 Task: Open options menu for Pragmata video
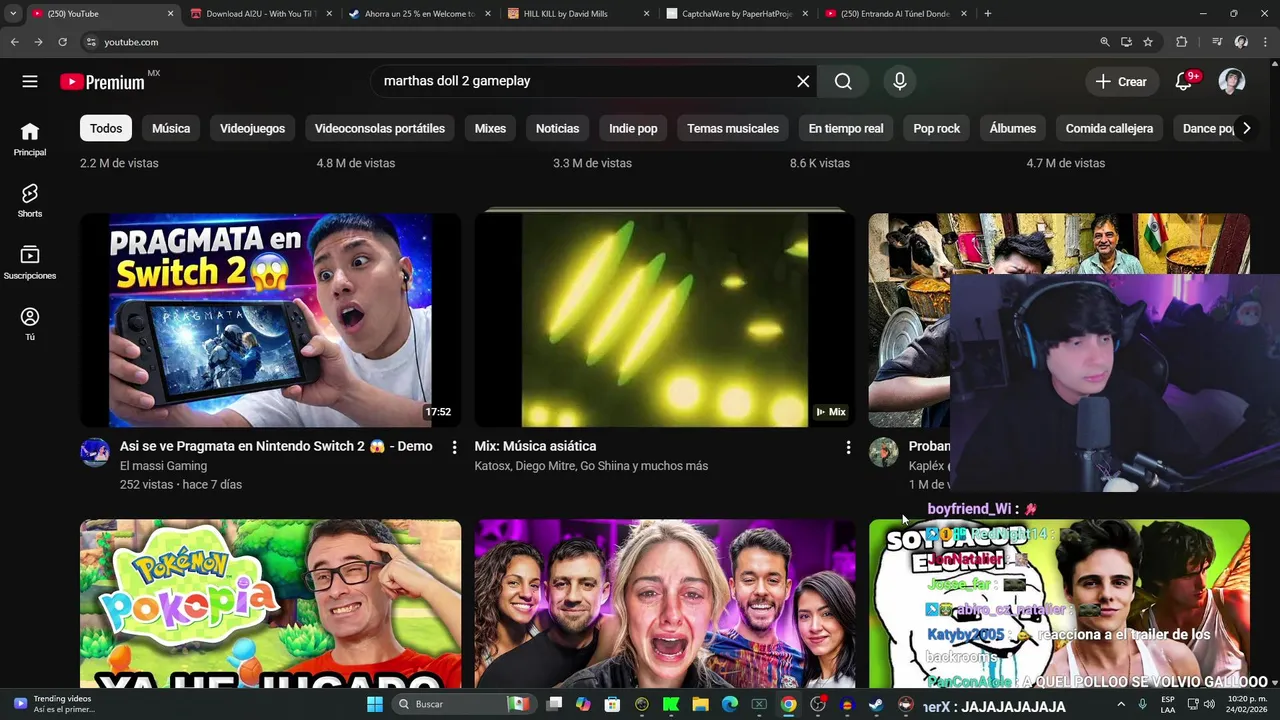point(454,447)
